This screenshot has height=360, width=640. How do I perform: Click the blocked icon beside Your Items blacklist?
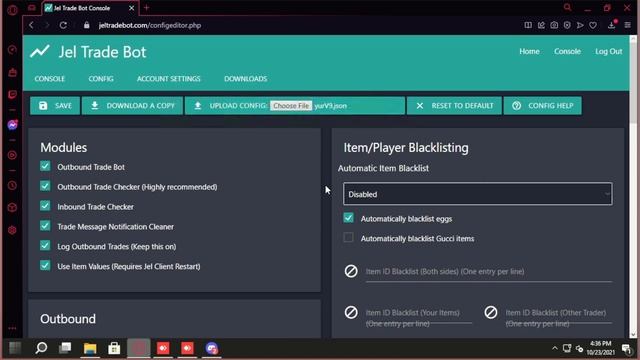tap(351, 313)
